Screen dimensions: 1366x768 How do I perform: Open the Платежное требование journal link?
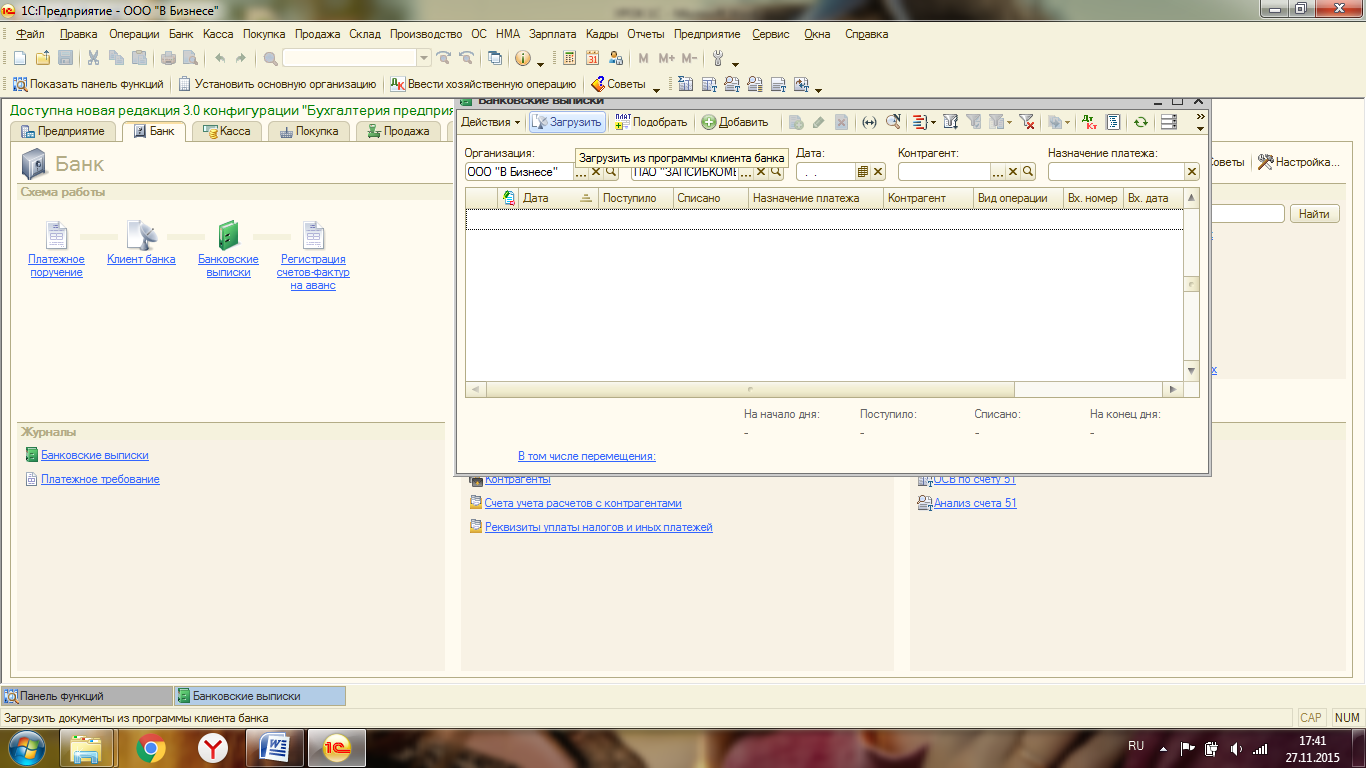pos(100,479)
